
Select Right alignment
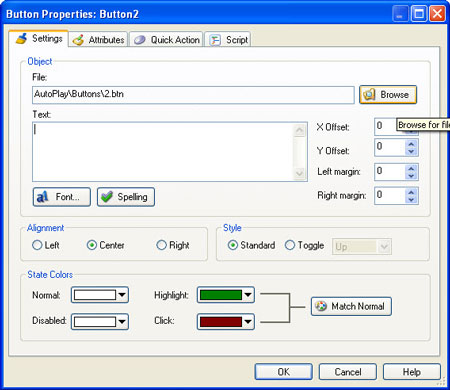173,245
